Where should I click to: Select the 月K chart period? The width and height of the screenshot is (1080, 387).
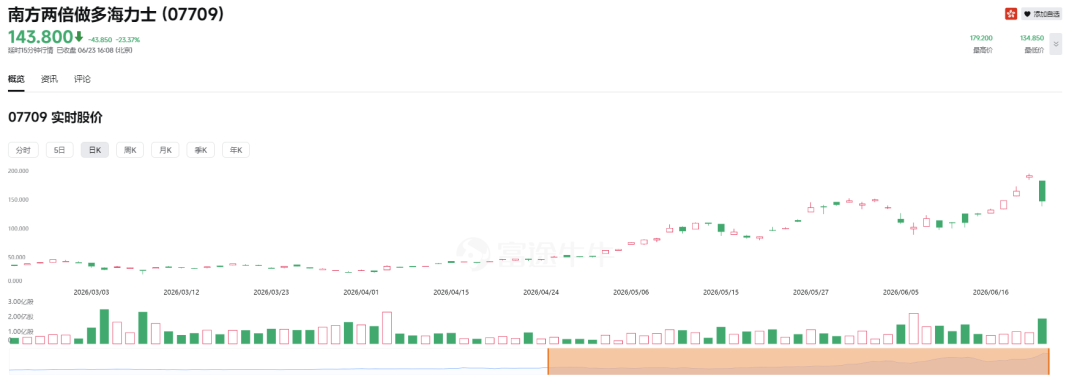tap(165, 150)
